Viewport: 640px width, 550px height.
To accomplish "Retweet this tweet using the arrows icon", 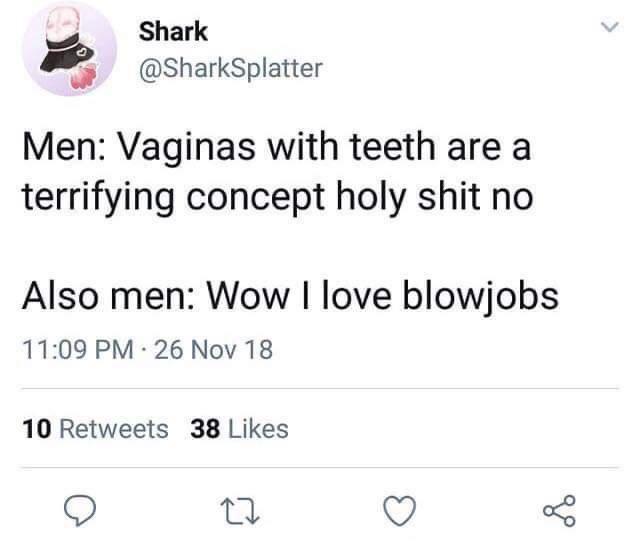I will pos(234,511).
